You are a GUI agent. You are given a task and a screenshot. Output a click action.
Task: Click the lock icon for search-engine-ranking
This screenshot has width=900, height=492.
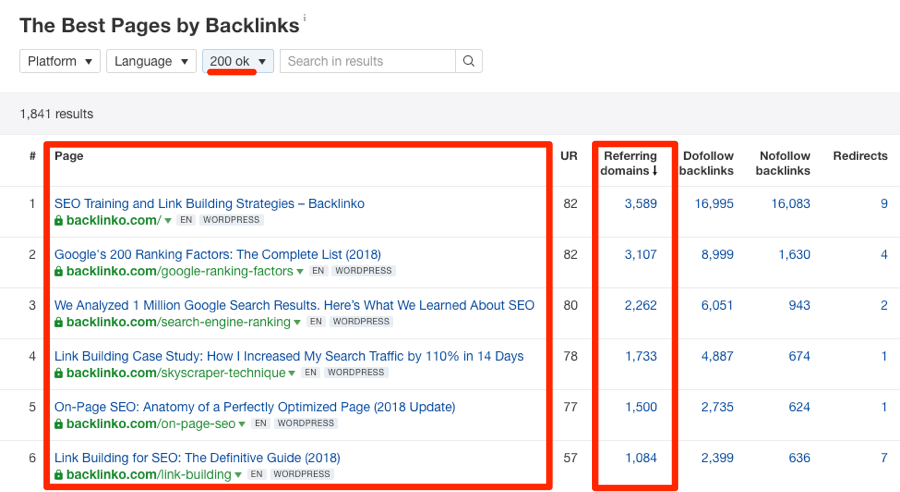[59, 322]
